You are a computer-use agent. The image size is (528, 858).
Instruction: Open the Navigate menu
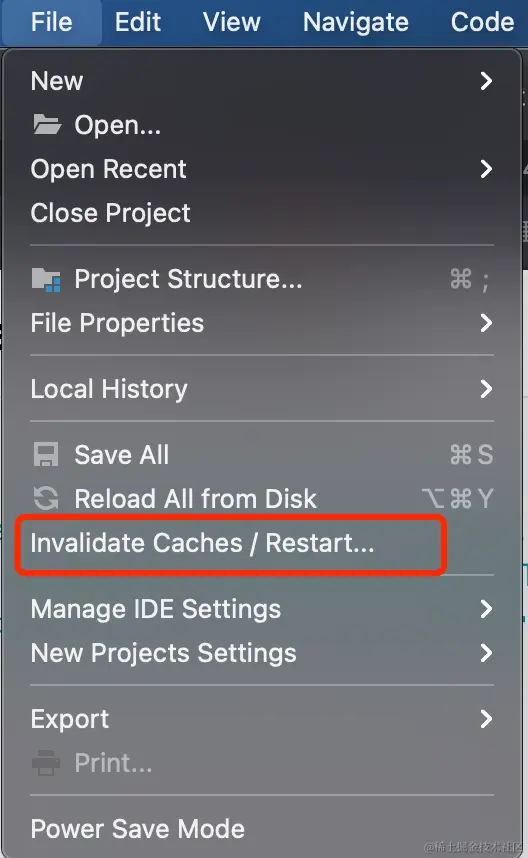[356, 22]
